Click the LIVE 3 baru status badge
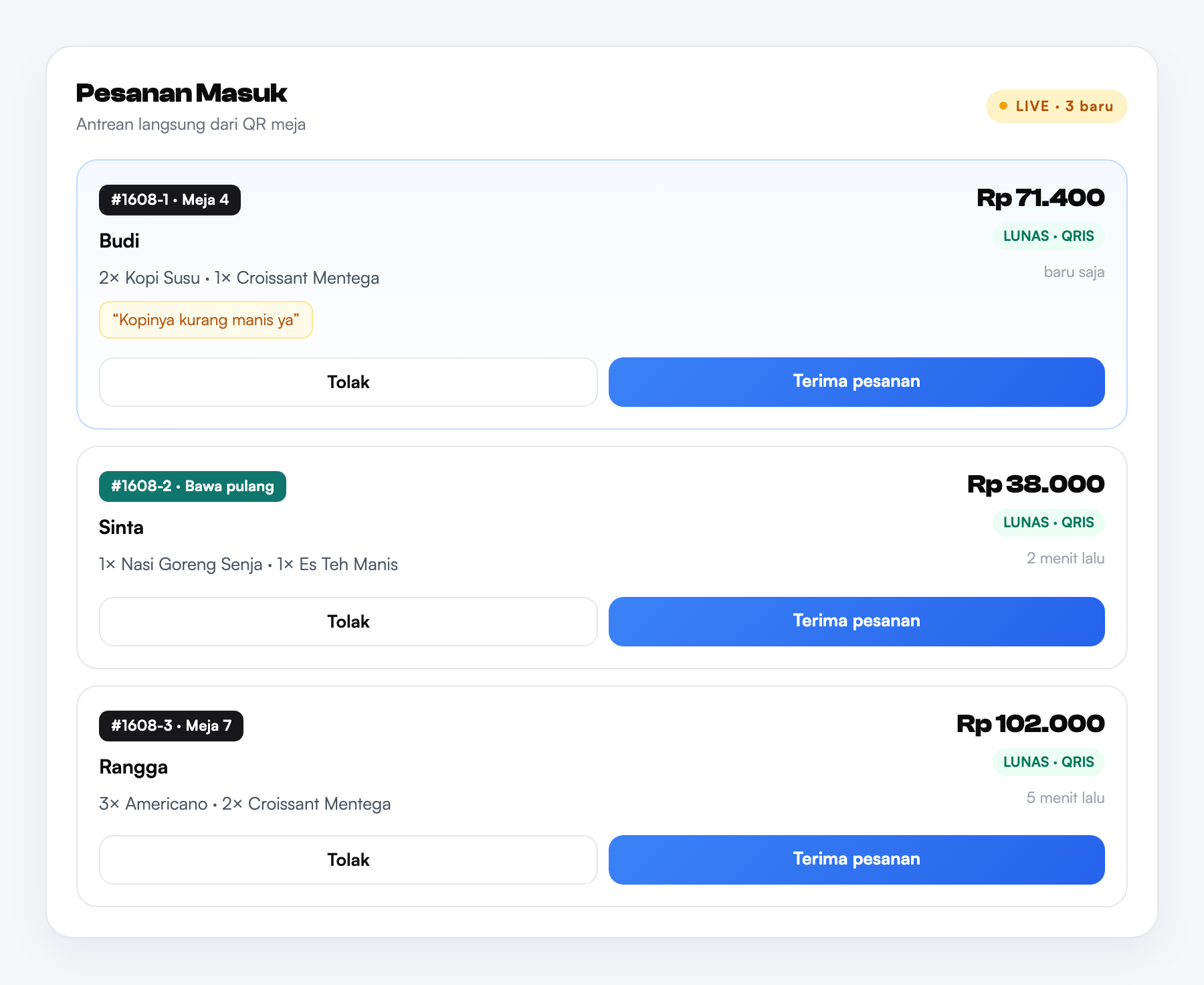This screenshot has height=985, width=1204. pyautogui.click(x=1056, y=106)
